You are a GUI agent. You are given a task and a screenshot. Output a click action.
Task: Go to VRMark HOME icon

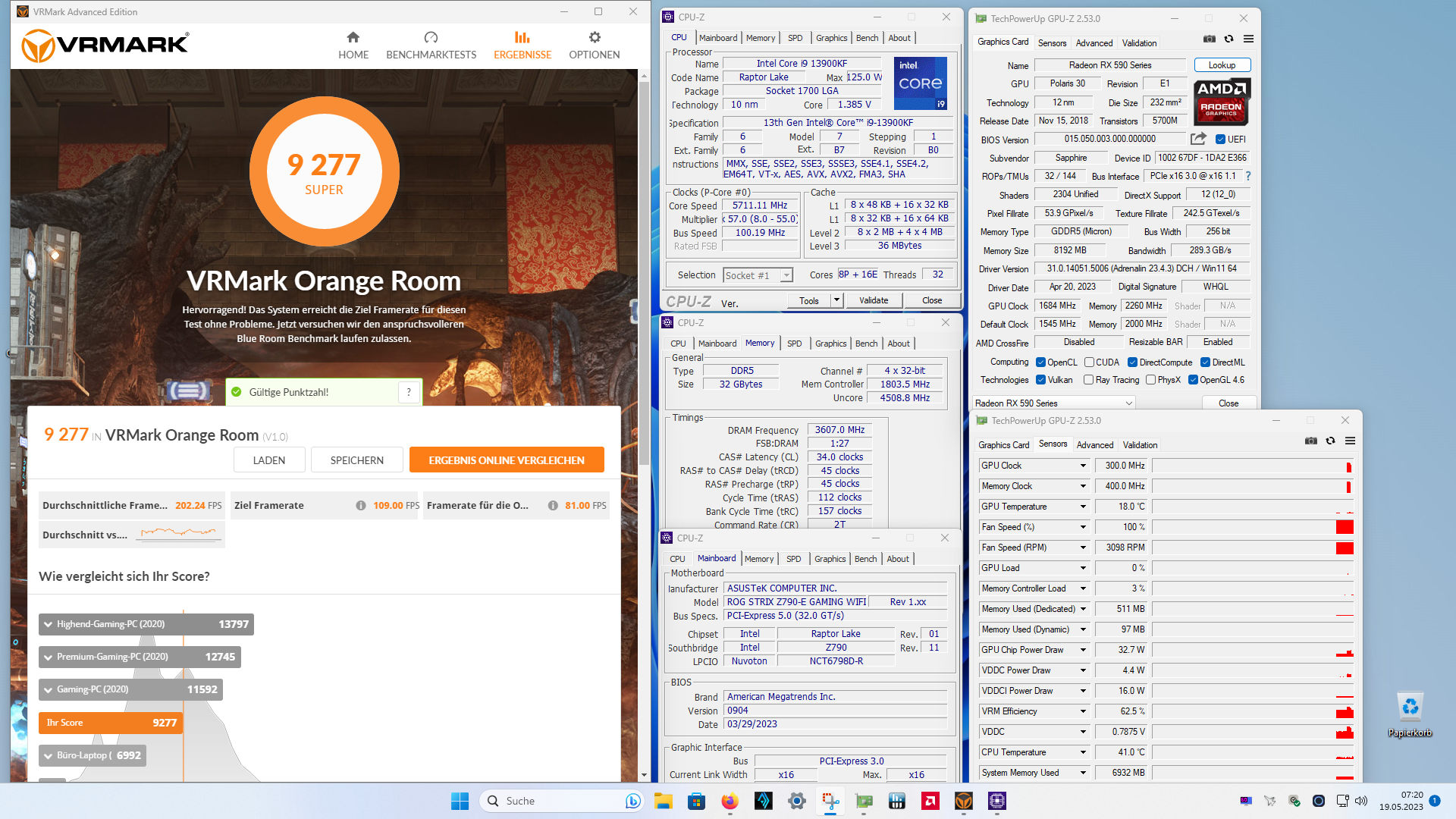click(353, 37)
